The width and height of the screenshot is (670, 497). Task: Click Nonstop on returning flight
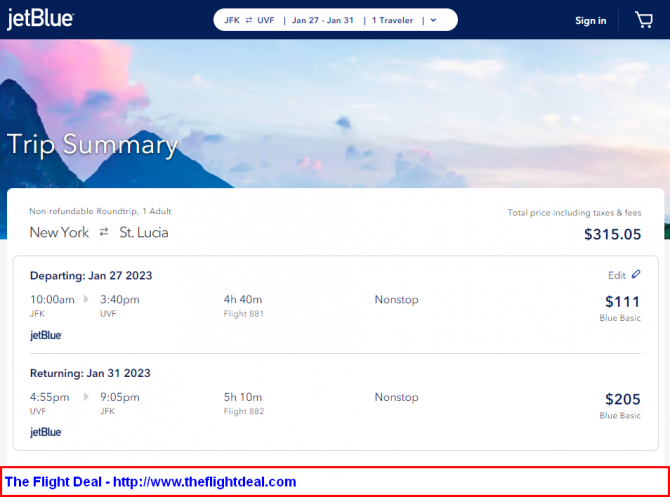(397, 397)
